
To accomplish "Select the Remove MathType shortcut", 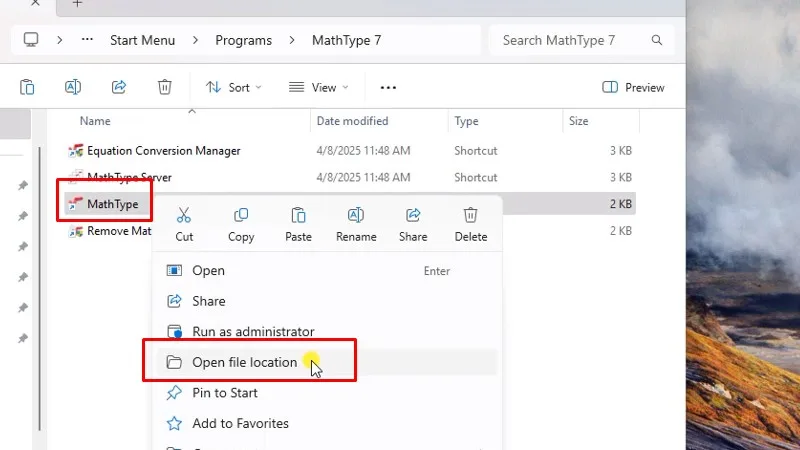I will [119, 231].
